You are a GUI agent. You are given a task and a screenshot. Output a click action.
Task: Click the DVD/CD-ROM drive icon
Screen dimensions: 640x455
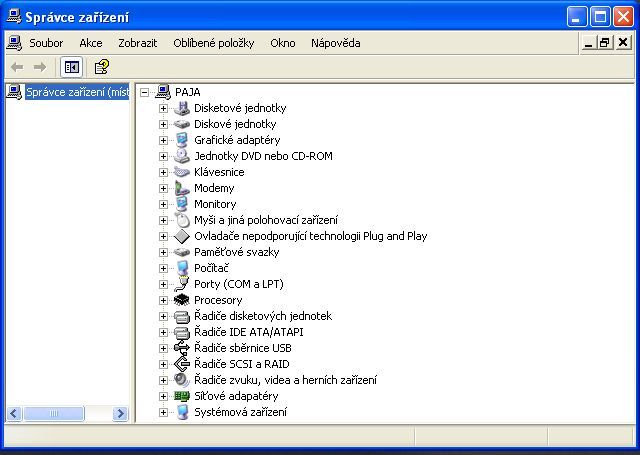click(182, 156)
